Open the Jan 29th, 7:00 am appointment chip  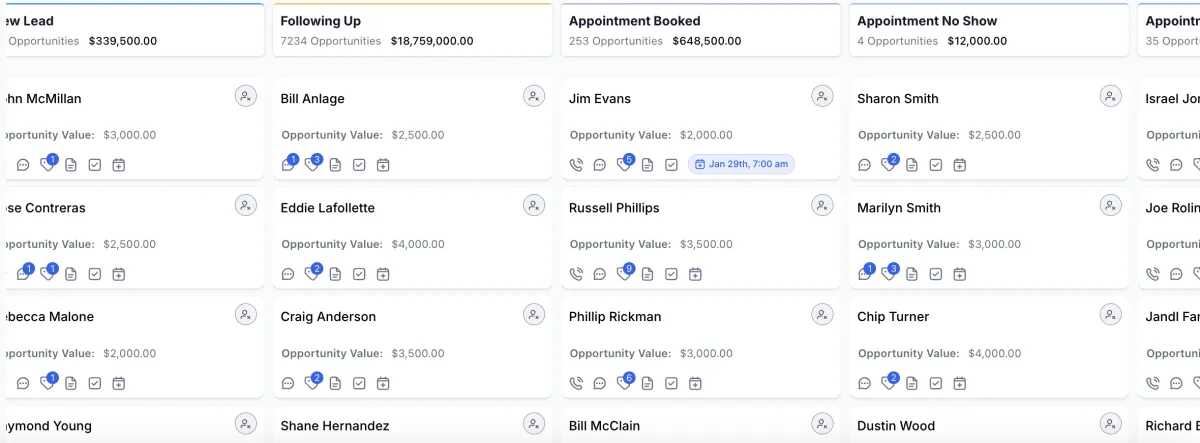point(741,164)
